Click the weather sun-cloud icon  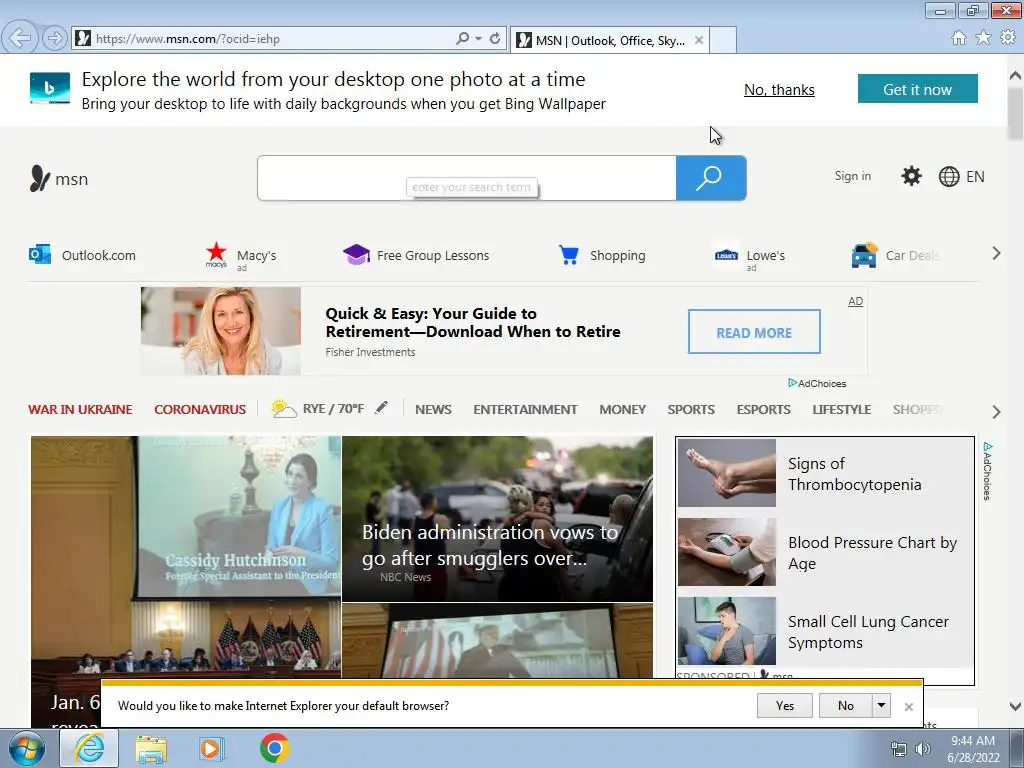(x=284, y=409)
